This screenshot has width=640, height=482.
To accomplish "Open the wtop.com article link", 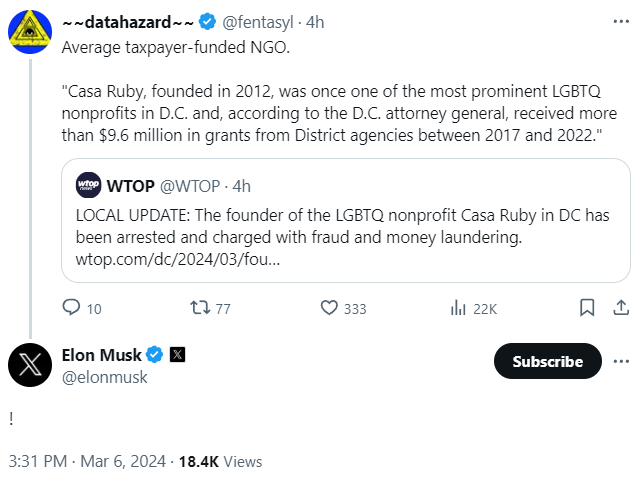I will tap(176, 260).
